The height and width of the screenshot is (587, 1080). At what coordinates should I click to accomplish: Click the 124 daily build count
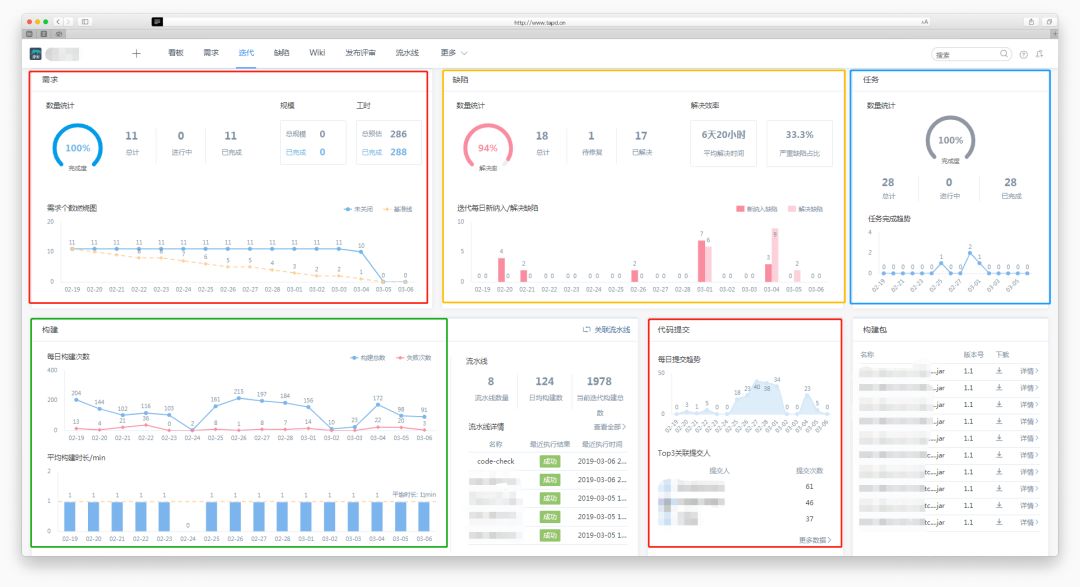544,381
